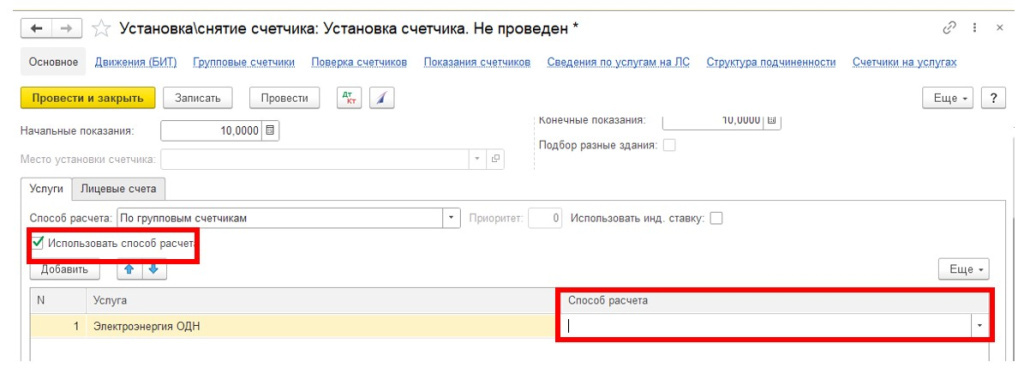Open Движения (БИТ) link
The width and height of the screenshot is (1024, 374).
coord(136,62)
